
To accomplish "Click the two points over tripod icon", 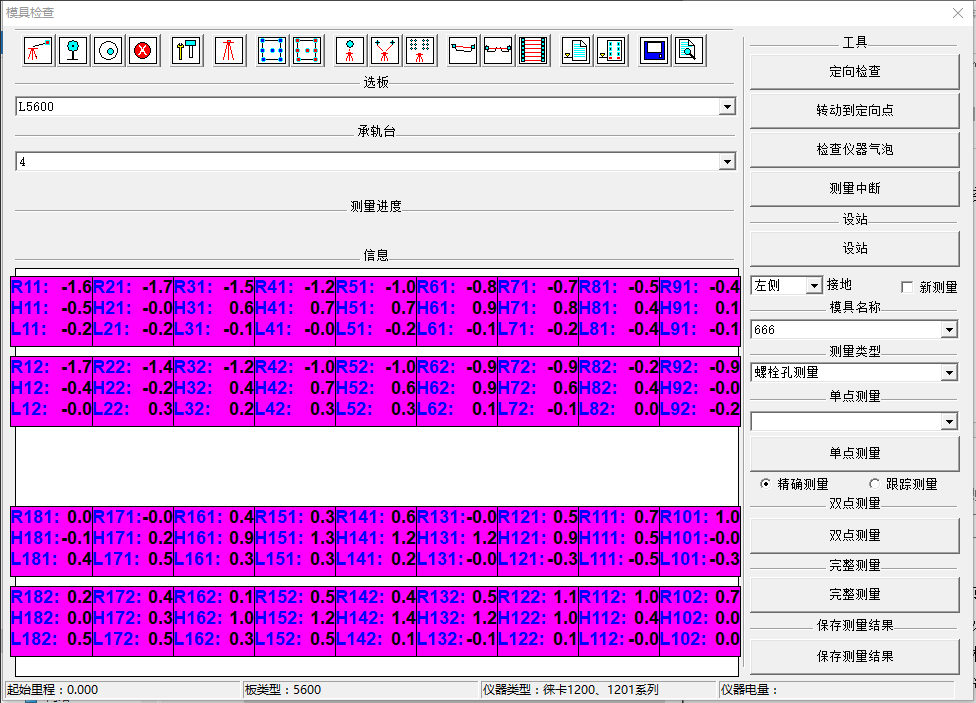I will [x=385, y=50].
